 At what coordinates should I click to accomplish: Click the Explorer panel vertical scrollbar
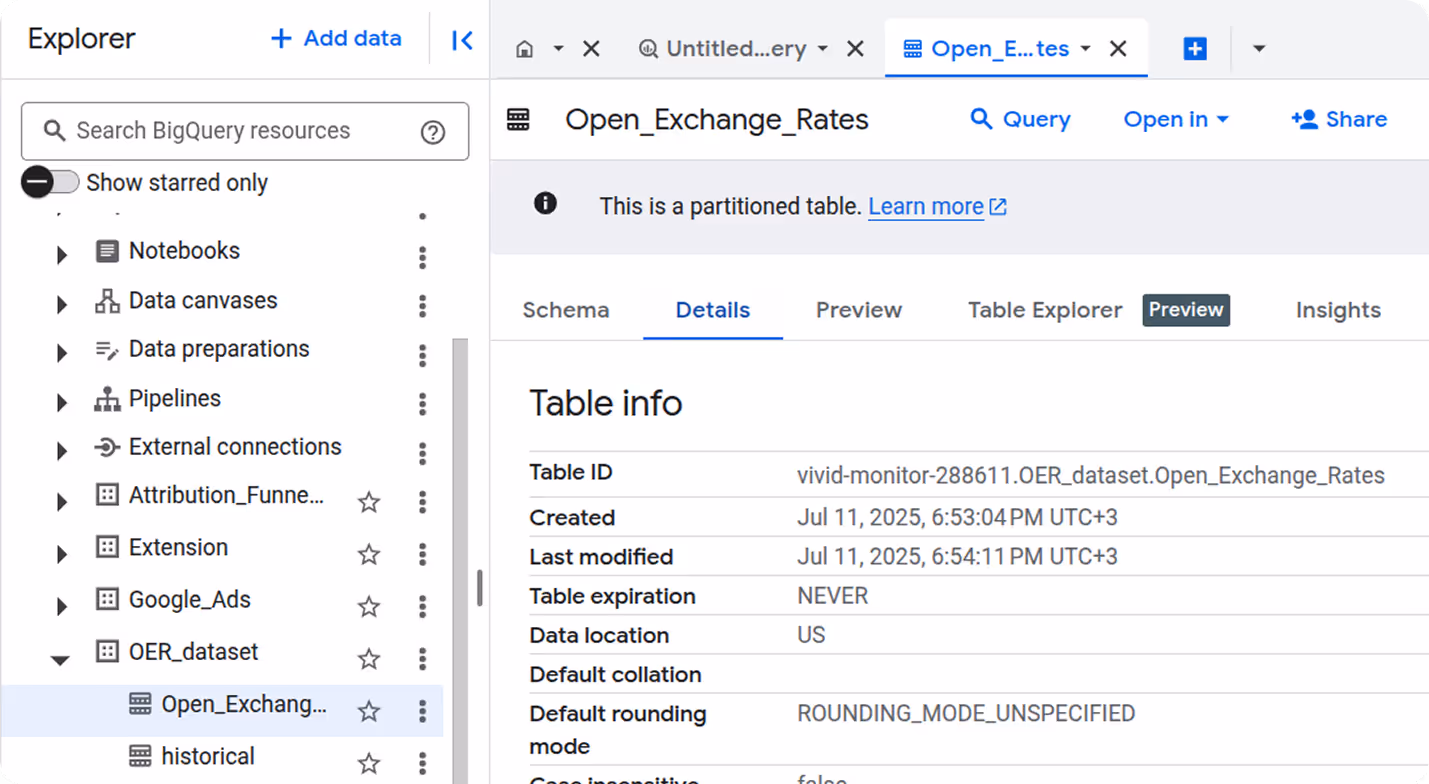(460, 560)
